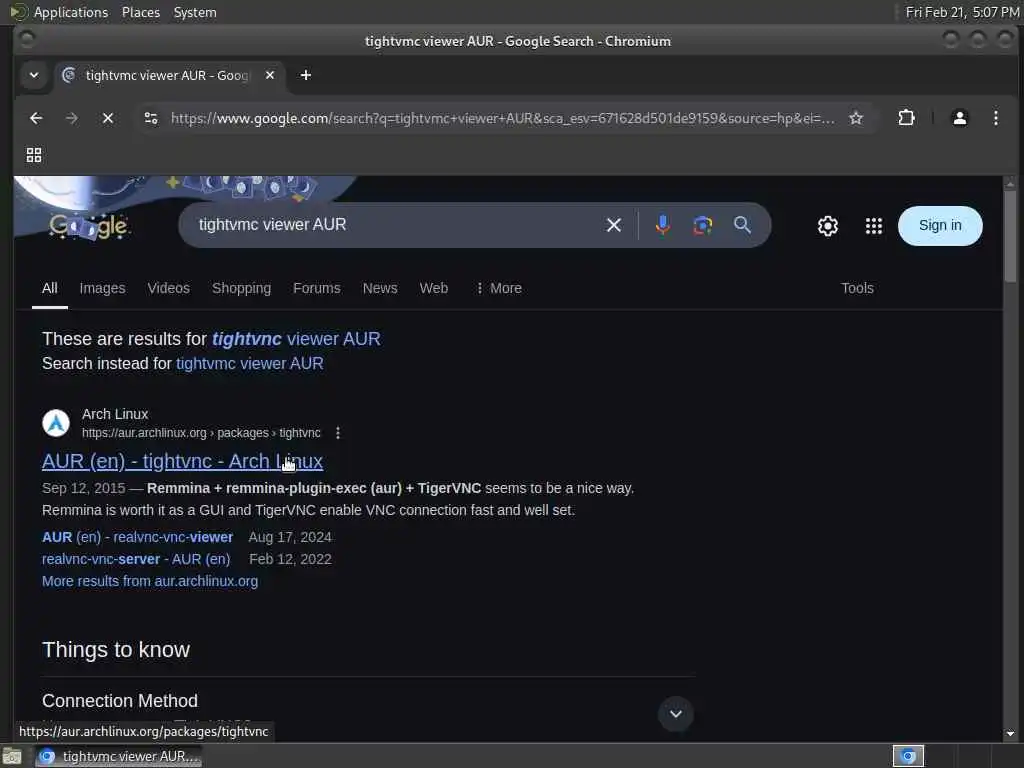The width and height of the screenshot is (1024, 768).
Task: Open a new tab with plus button
Action: point(306,75)
